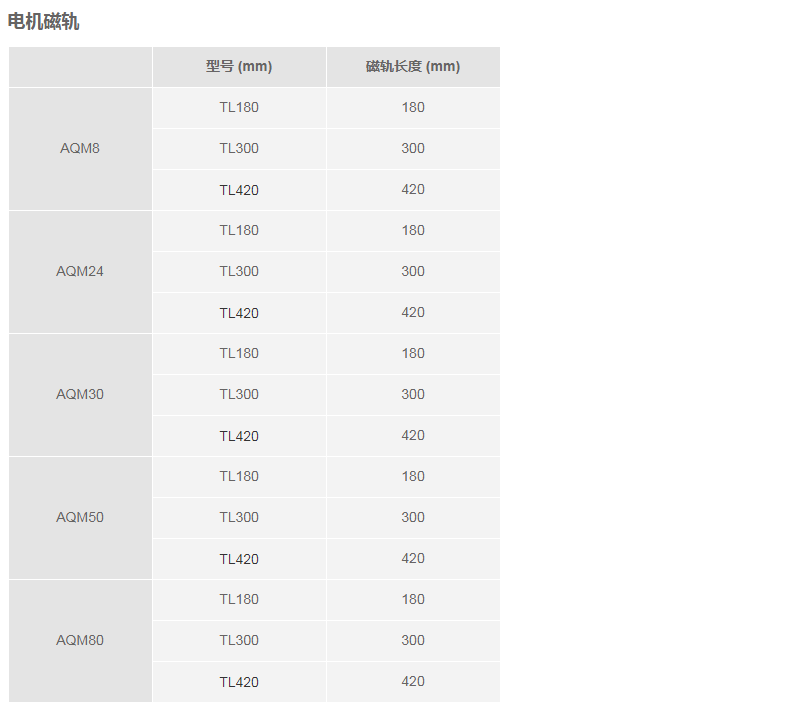Select the AQM24 series cell
The width and height of the screenshot is (805, 723).
(x=80, y=272)
